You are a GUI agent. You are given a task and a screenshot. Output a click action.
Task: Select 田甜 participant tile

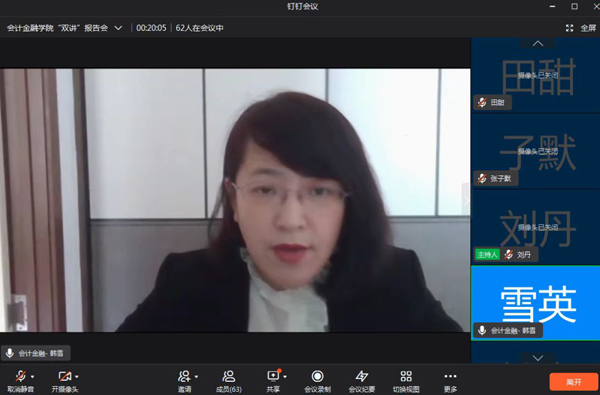tap(535, 75)
